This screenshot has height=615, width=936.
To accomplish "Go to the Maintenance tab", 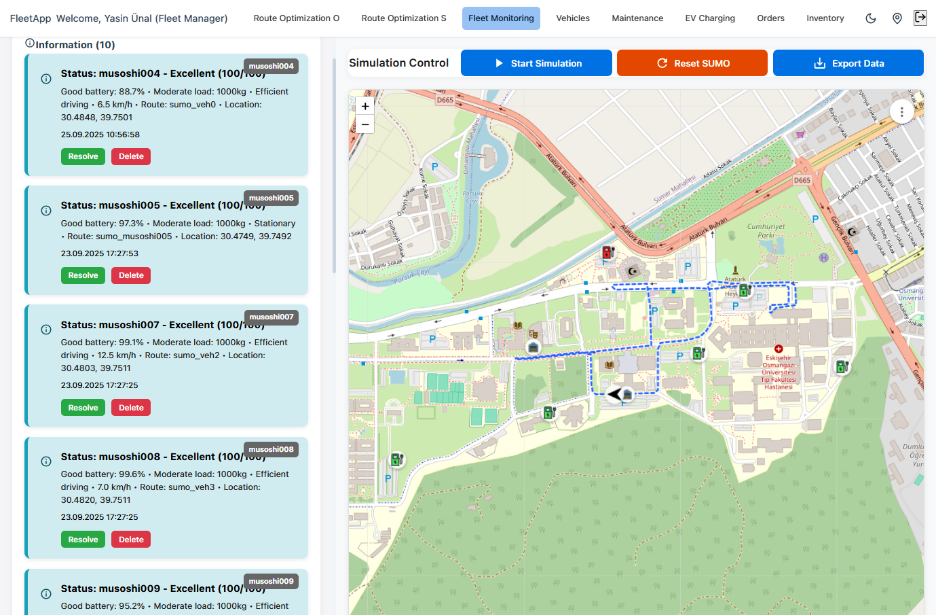I will [x=637, y=18].
